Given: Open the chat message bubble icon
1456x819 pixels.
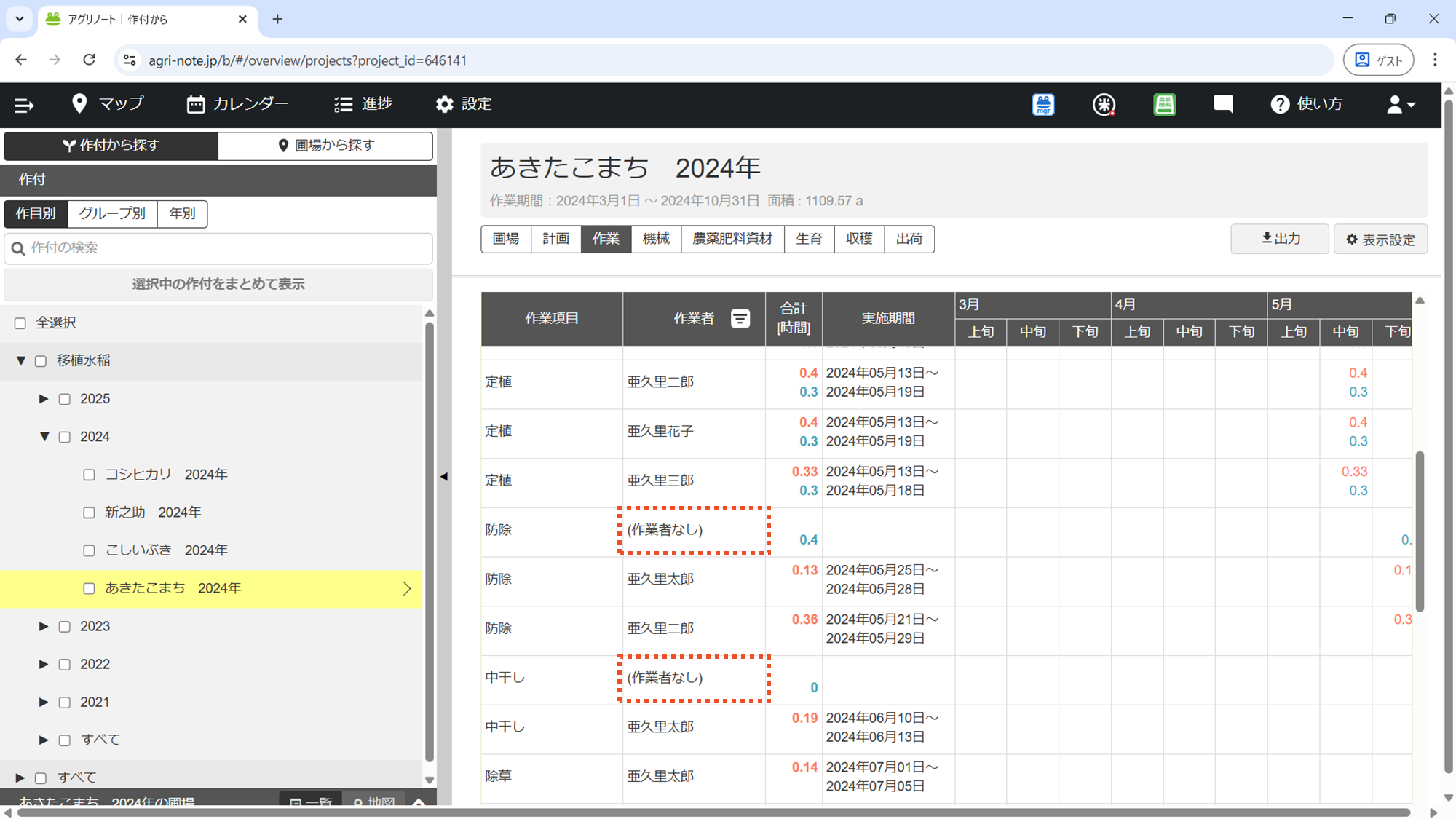Looking at the screenshot, I should 1223,105.
